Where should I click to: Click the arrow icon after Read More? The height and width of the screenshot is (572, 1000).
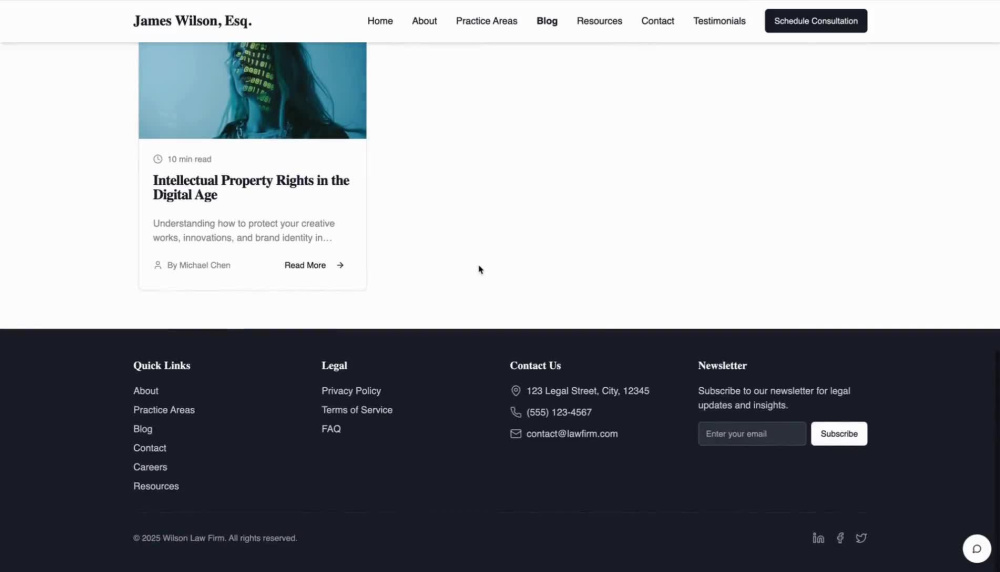(340, 265)
